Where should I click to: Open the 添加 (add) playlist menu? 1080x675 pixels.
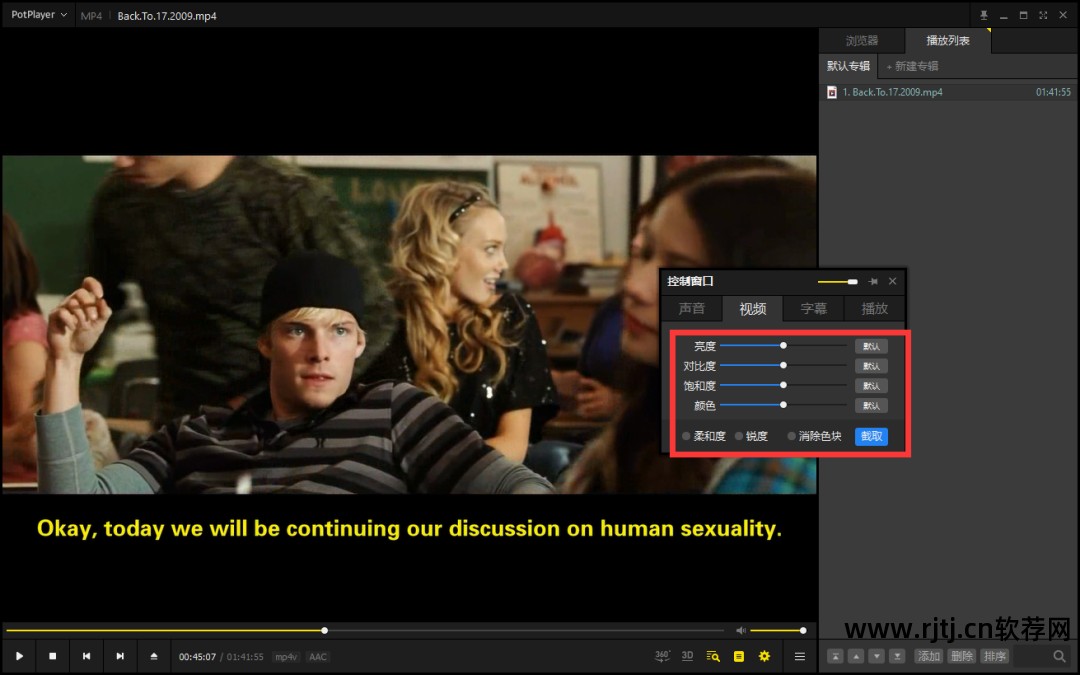pos(929,656)
